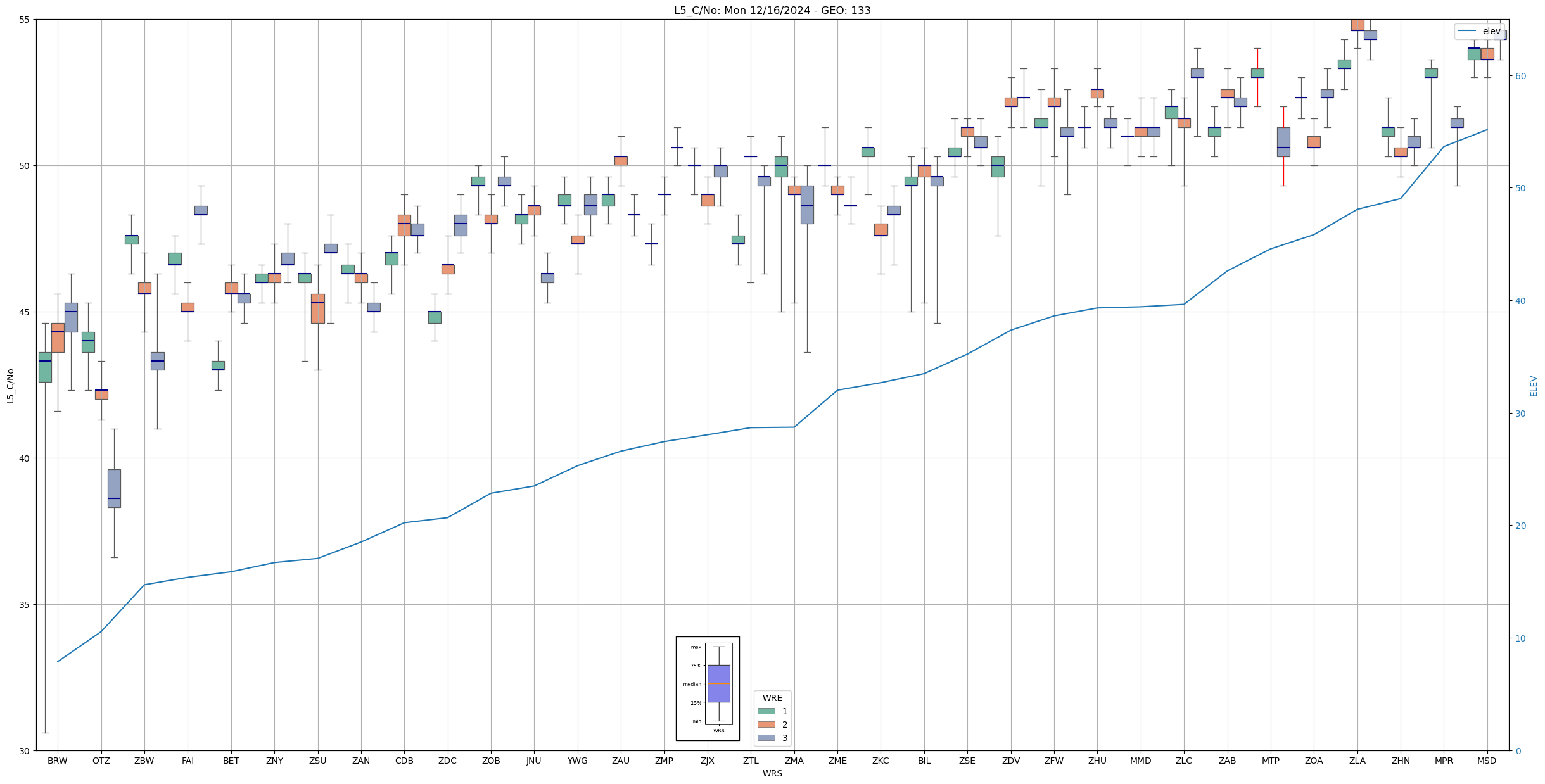Click the L5_C/No y-axis label
Screen dimensions: 1545x784
[10, 386]
